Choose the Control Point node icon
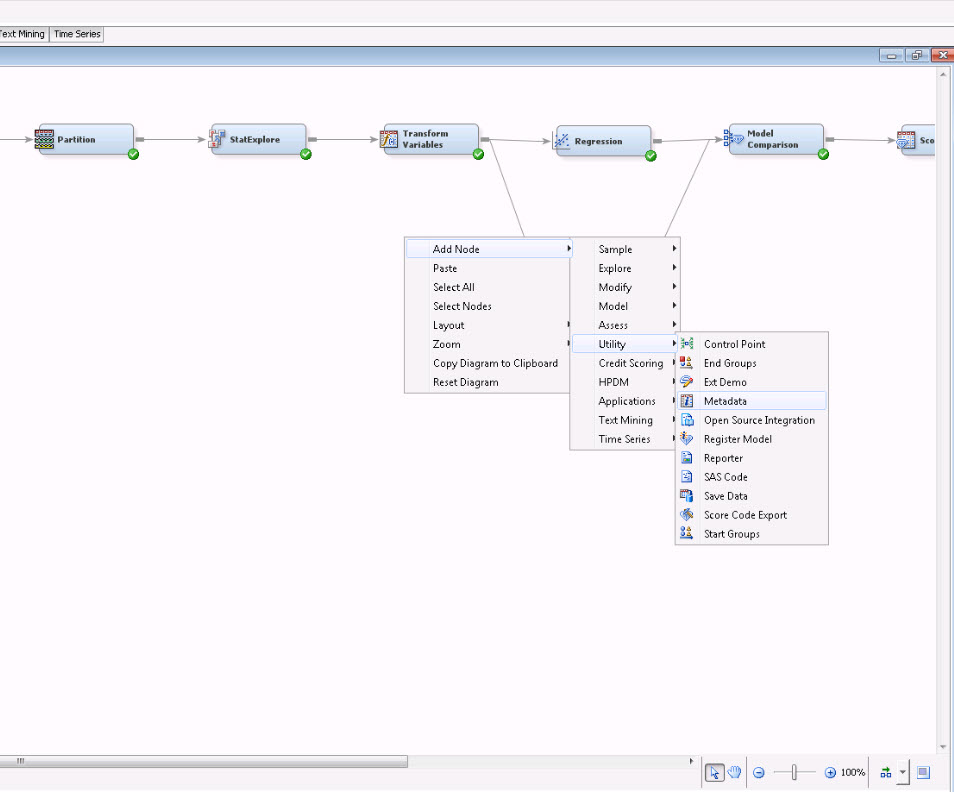Screen dimensions: 954x792 click(687, 344)
